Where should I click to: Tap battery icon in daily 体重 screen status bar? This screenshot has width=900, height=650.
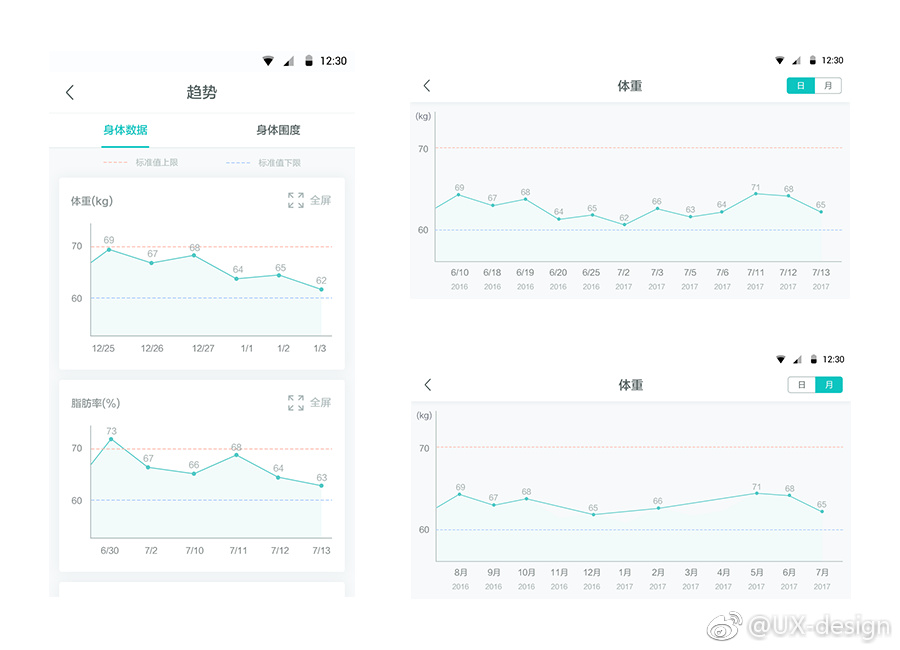[x=813, y=60]
